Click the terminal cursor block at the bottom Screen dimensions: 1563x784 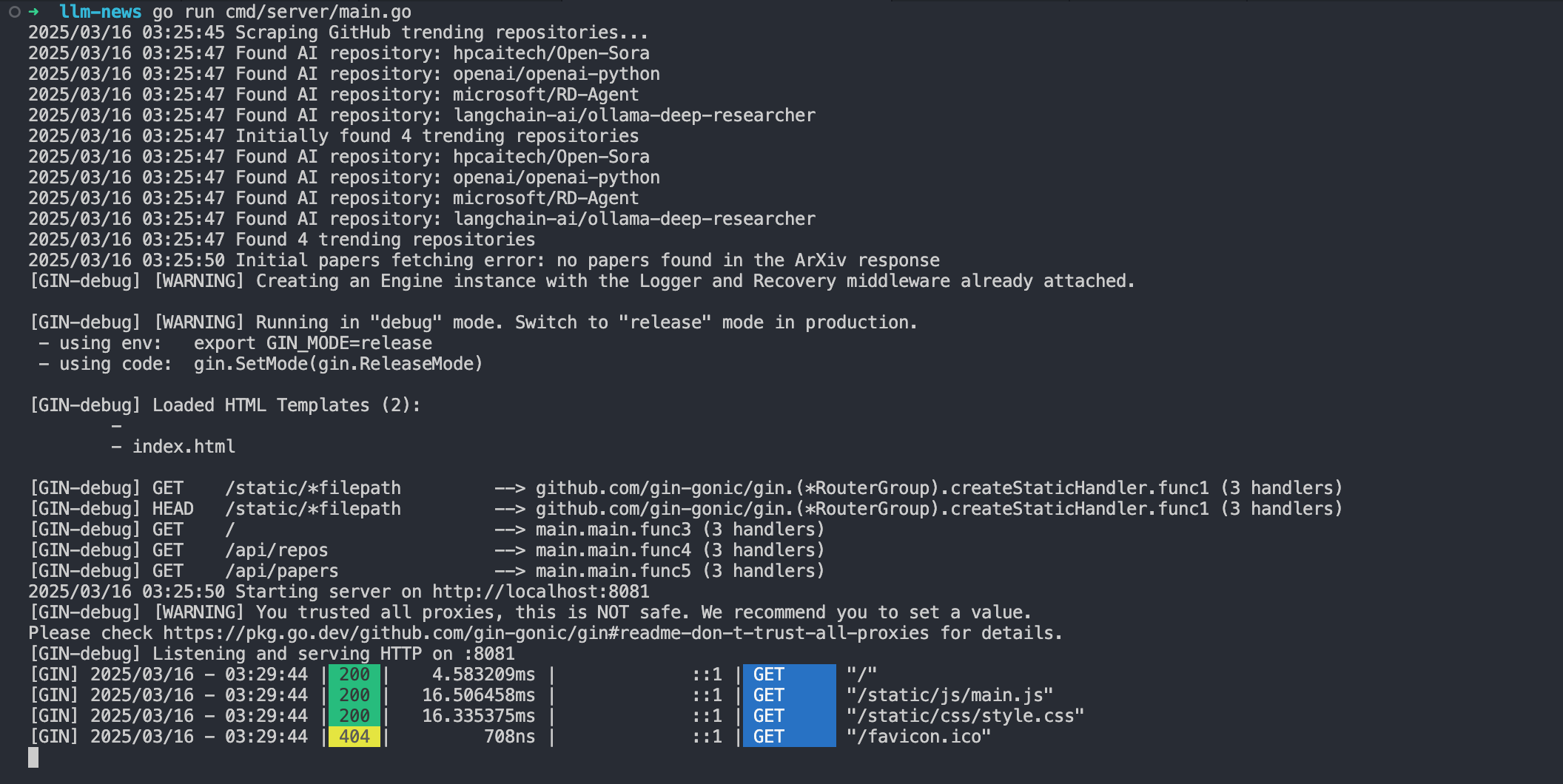[33, 757]
